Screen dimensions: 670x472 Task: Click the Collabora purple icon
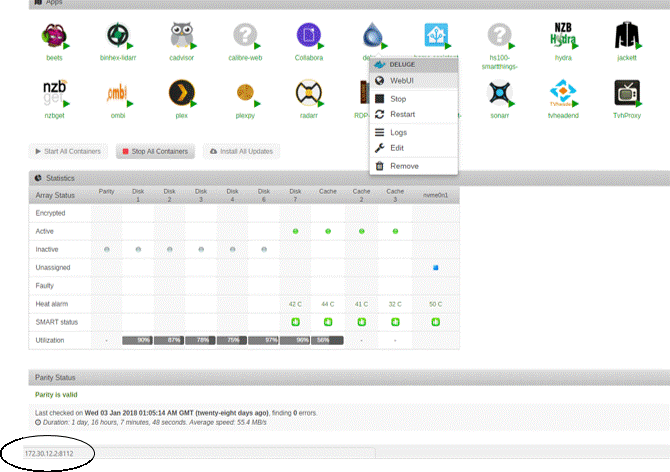(x=309, y=35)
